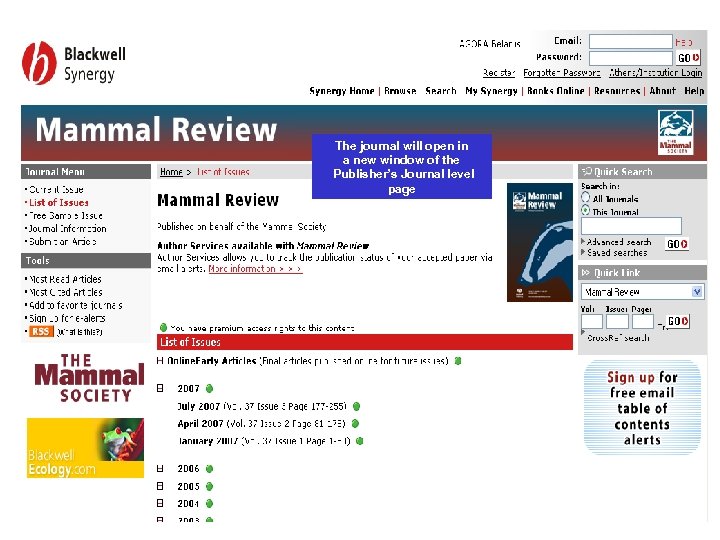Screen dimensions: 720x540
Task: Open Books Online in the top menu
Action: click(x=556, y=91)
